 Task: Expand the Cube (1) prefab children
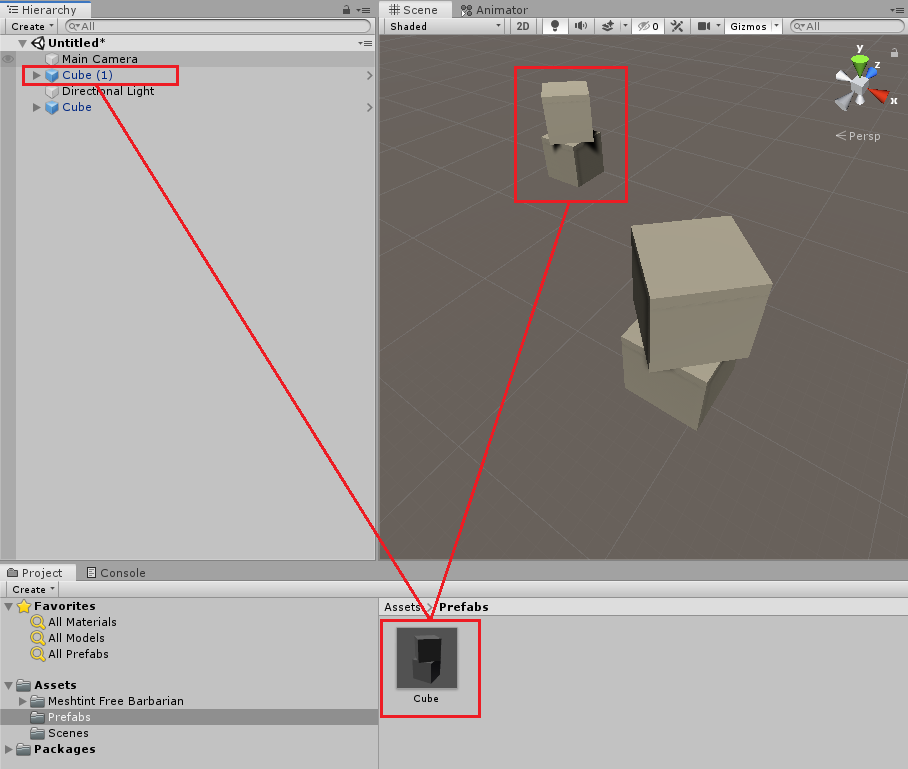(x=36, y=75)
